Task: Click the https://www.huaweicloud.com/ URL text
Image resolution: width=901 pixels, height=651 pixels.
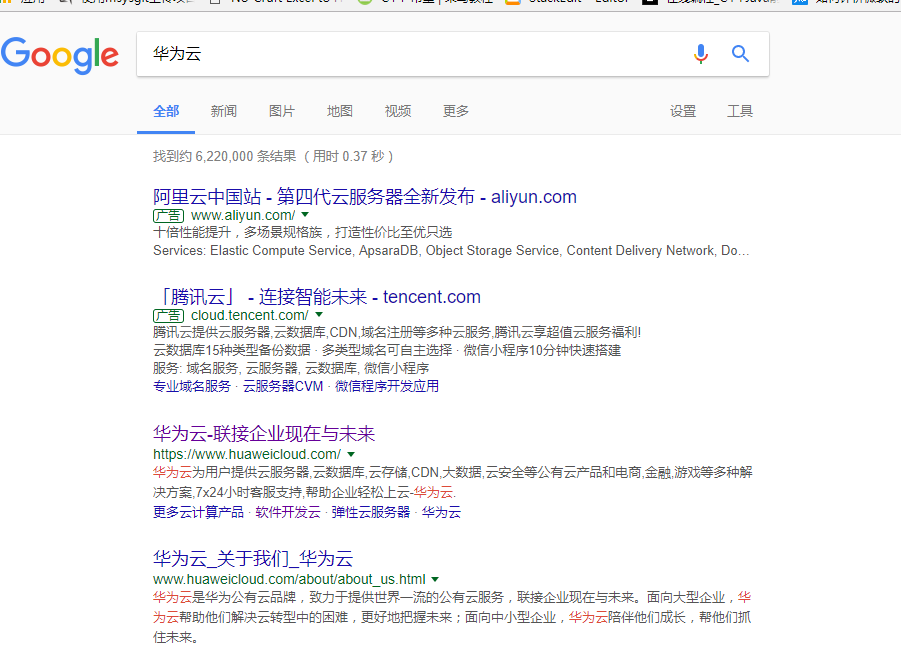Action: click(247, 454)
